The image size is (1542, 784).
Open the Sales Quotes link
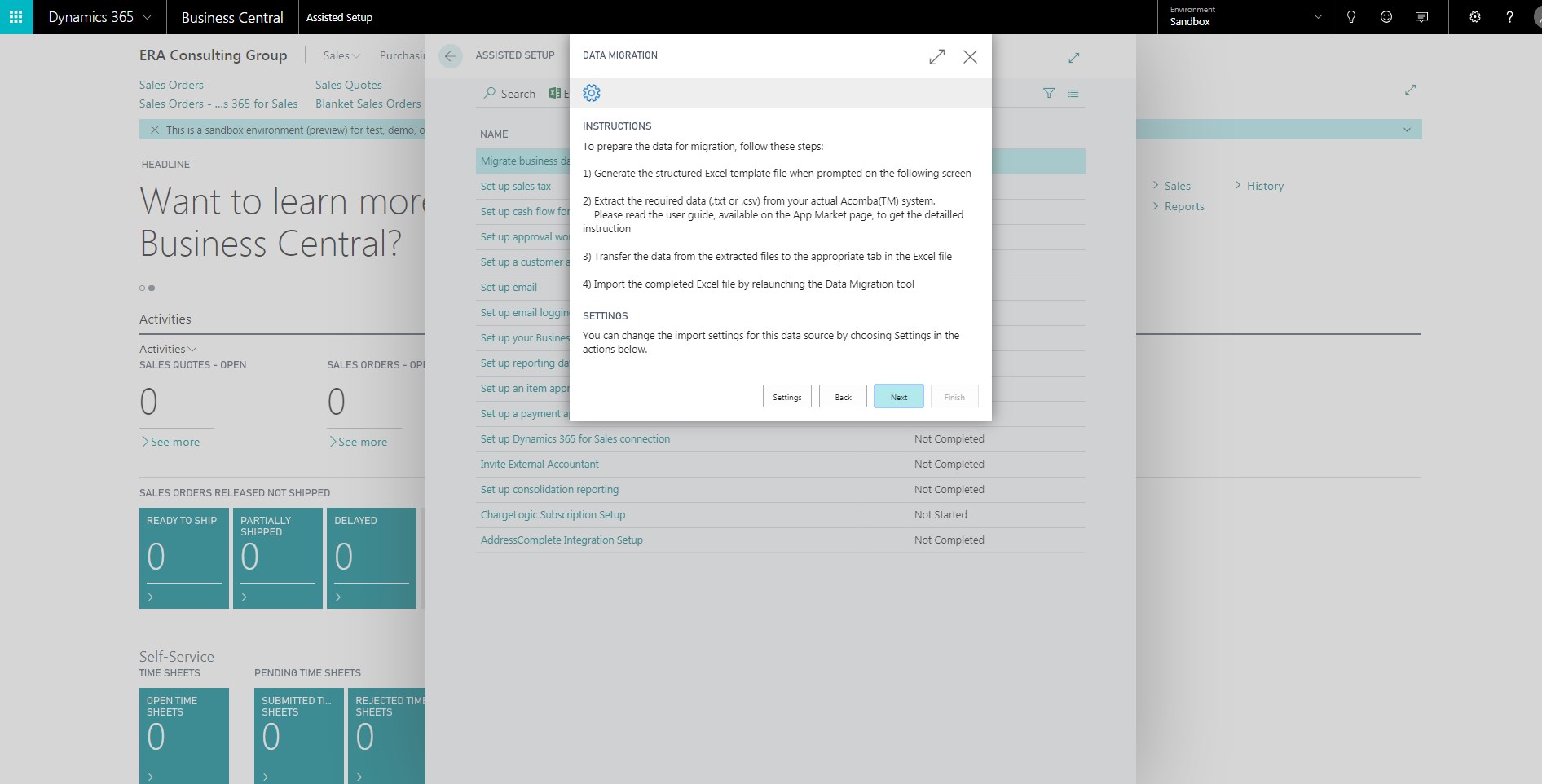click(x=349, y=85)
